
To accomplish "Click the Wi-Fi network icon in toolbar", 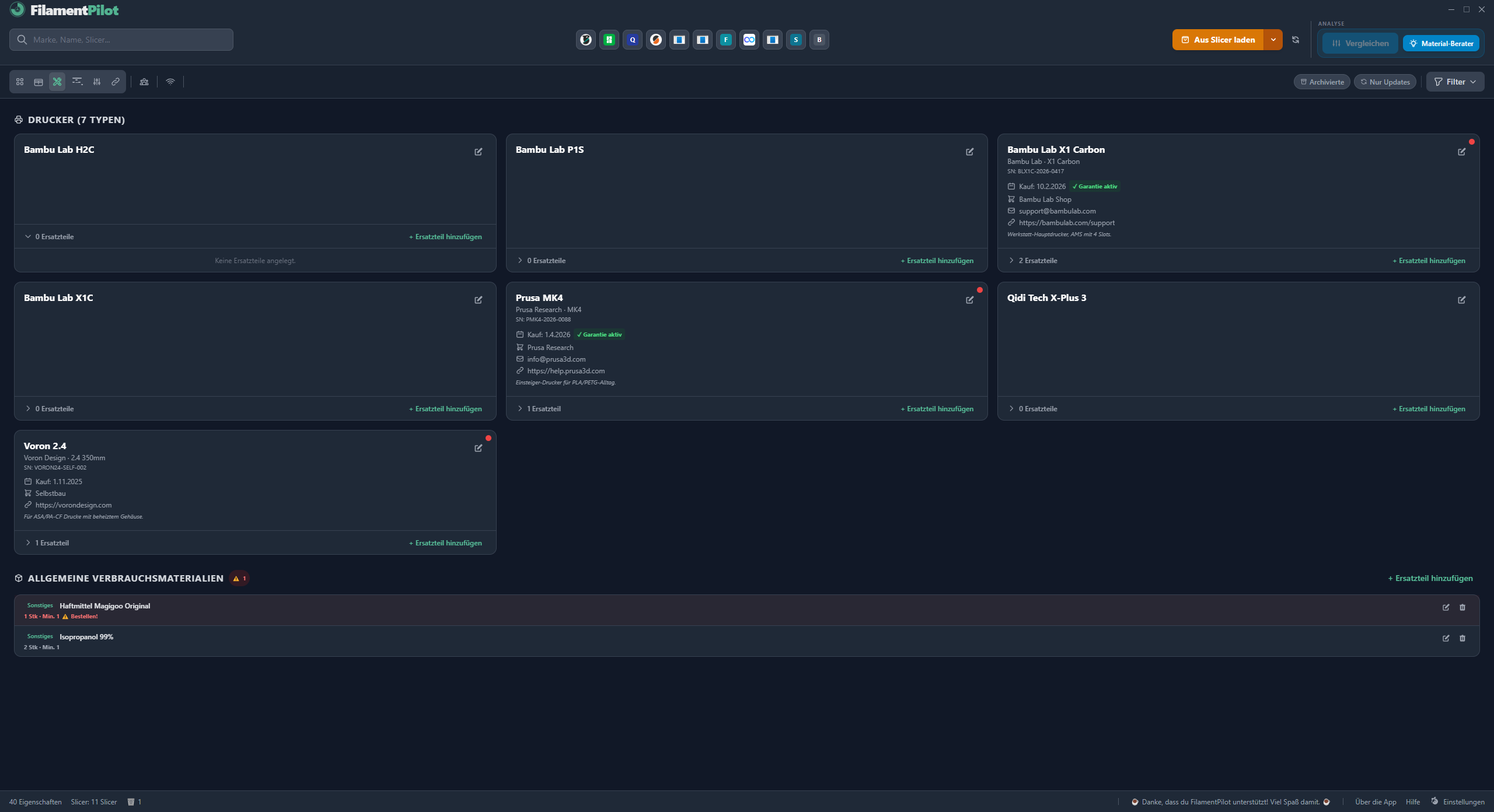I will (x=170, y=82).
